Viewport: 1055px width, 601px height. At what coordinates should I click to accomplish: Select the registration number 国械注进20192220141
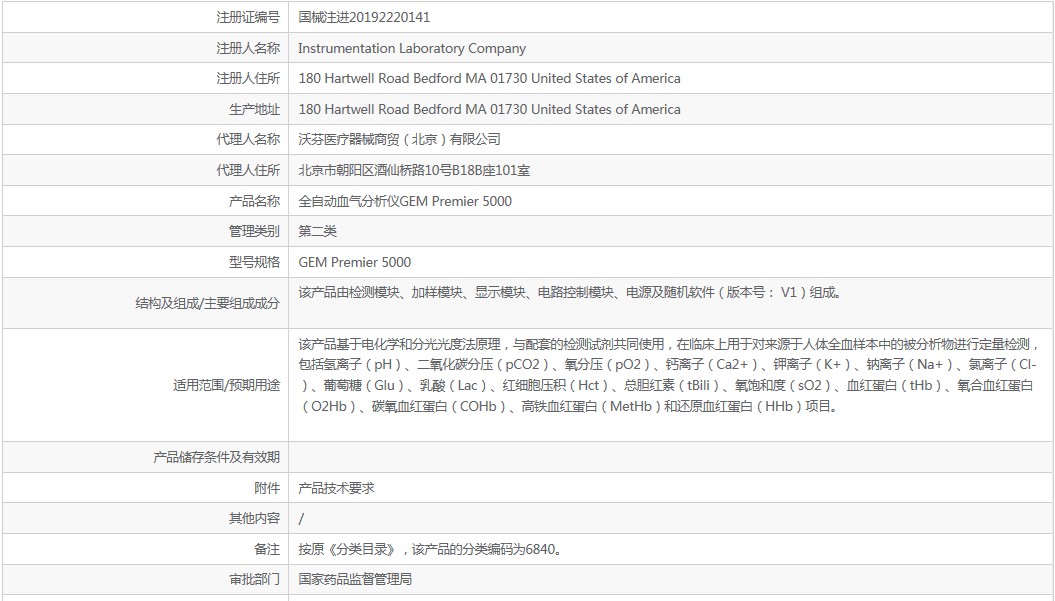[364, 17]
